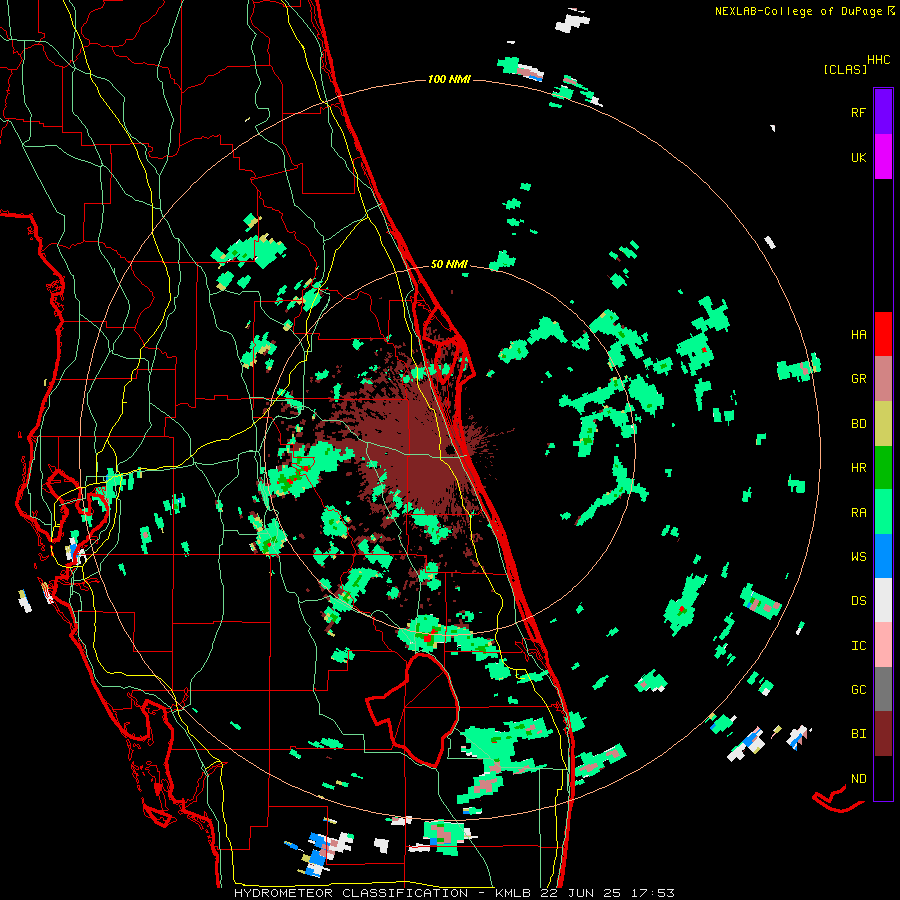Click the 'BI' legend label
The width and height of the screenshot is (900, 900).
coord(858,734)
